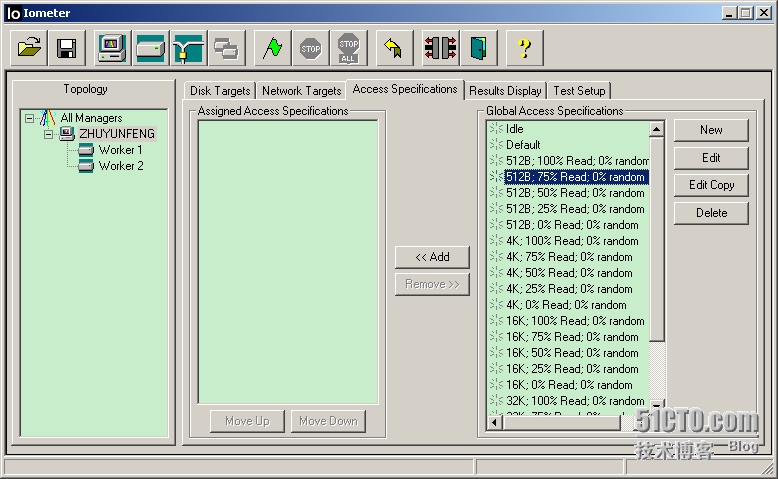Click the specifications list scroll down arrow
Screen dimensions: 778x479
[656, 405]
